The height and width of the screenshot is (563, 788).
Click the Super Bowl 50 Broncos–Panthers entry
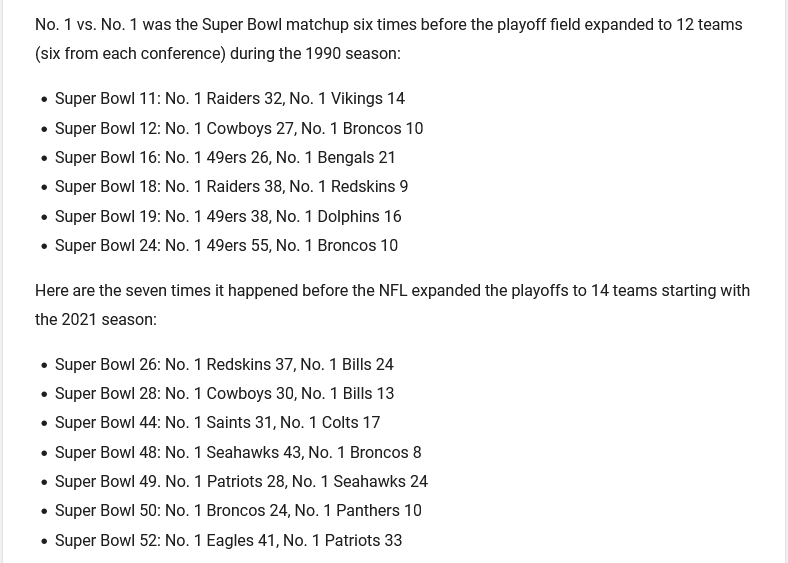238,511
